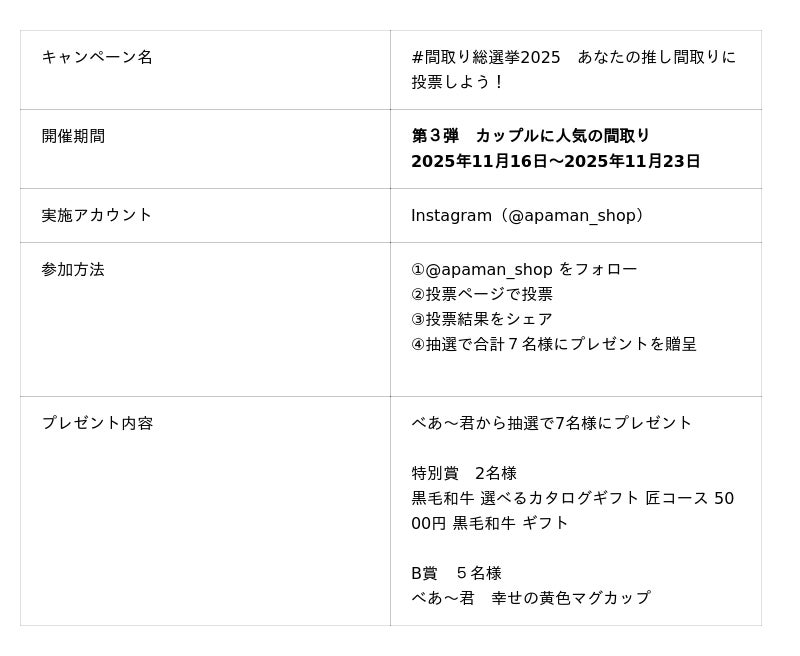The height and width of the screenshot is (656, 800).
Task: Click the 特別賞 2名様 prize heading
Action: point(464,473)
